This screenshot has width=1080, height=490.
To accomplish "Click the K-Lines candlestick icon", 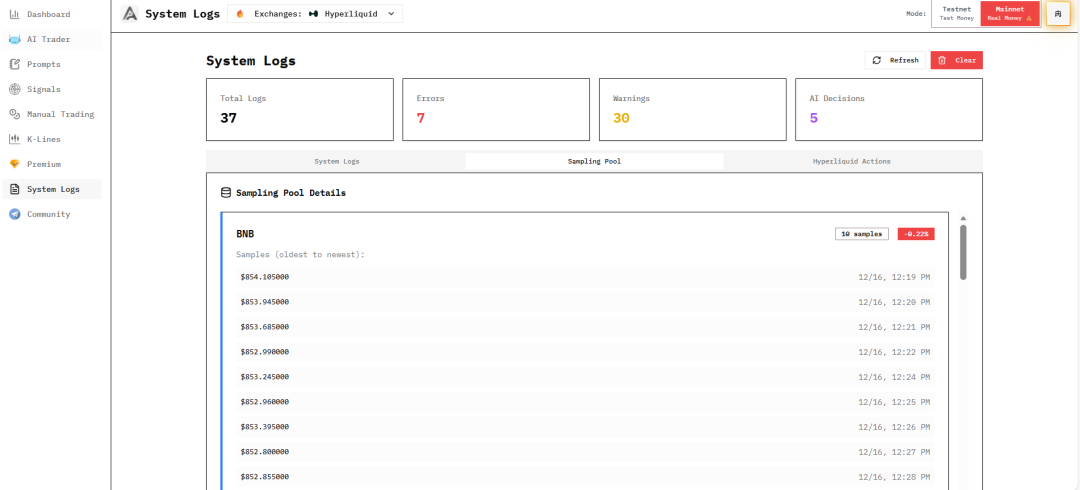I will [x=14, y=139].
